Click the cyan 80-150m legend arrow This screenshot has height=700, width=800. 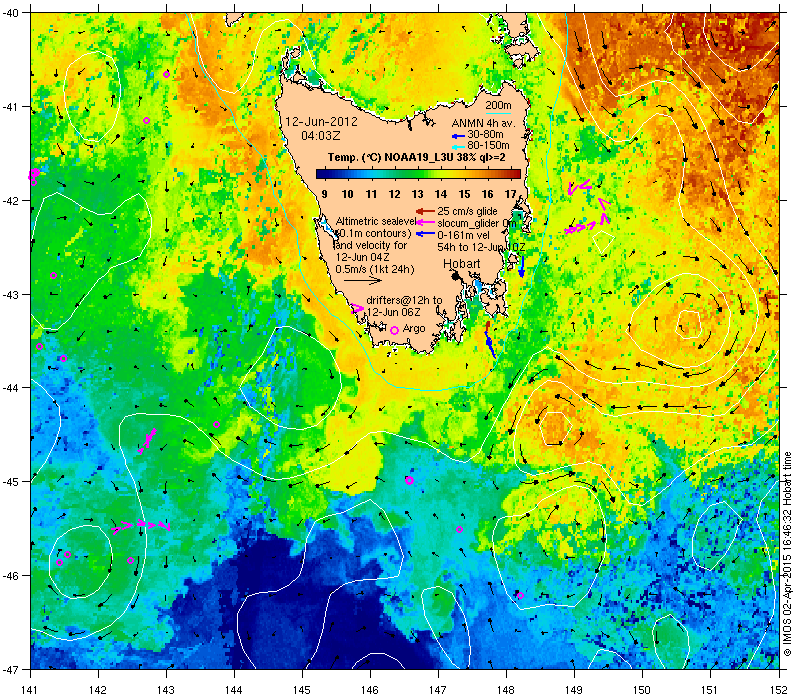[458, 146]
